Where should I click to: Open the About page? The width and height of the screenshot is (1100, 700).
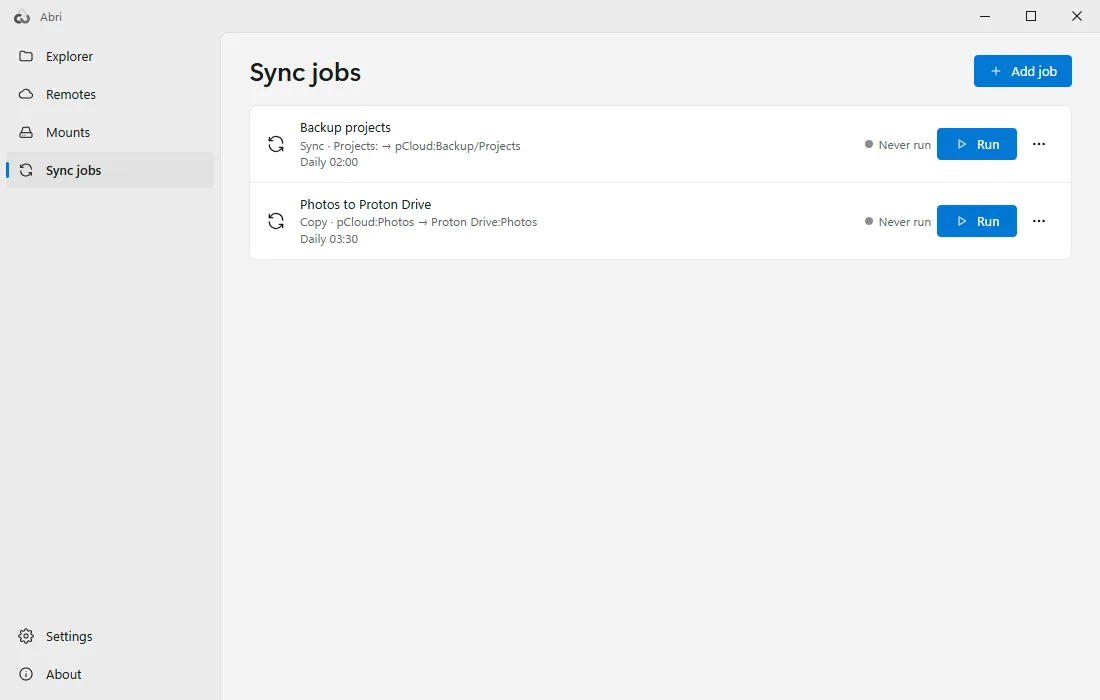109,674
